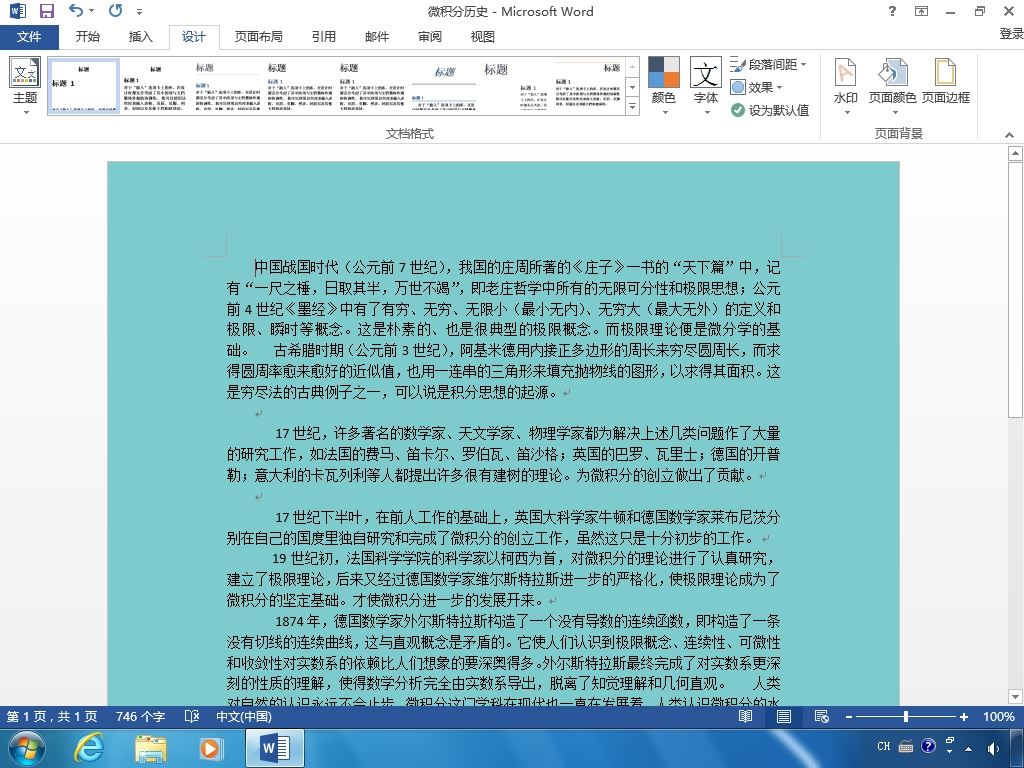Show hidden tray icons arrow
This screenshot has height=768, width=1024.
click(x=968, y=749)
